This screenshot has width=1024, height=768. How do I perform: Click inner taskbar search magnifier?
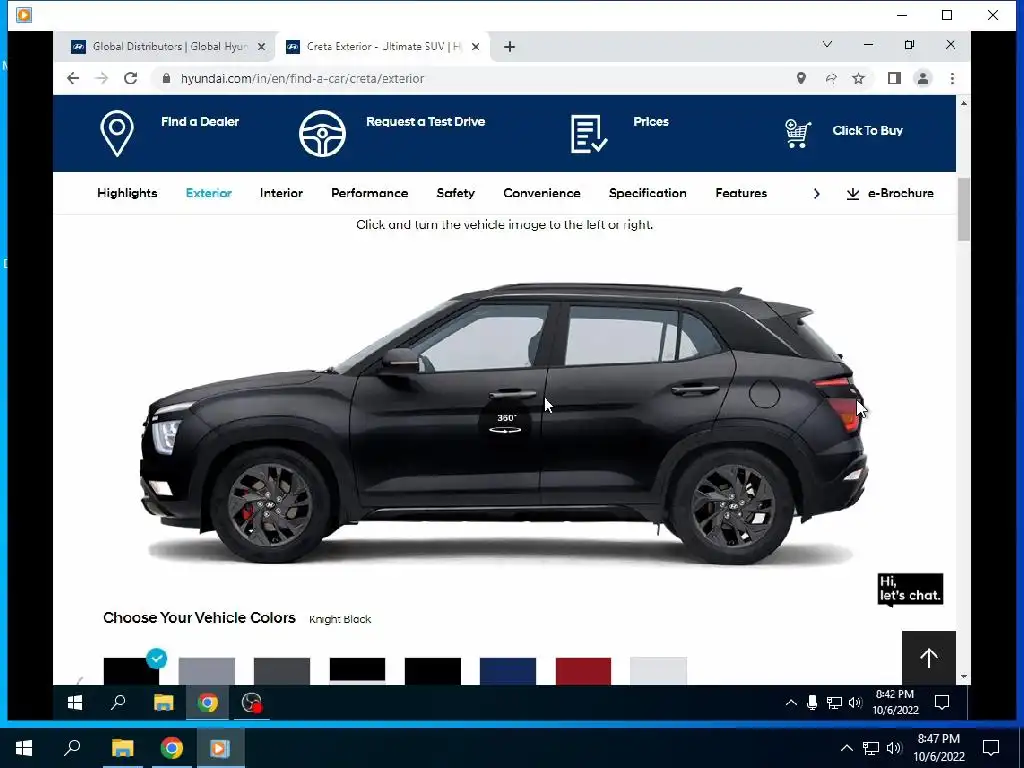pyautogui.click(x=118, y=703)
